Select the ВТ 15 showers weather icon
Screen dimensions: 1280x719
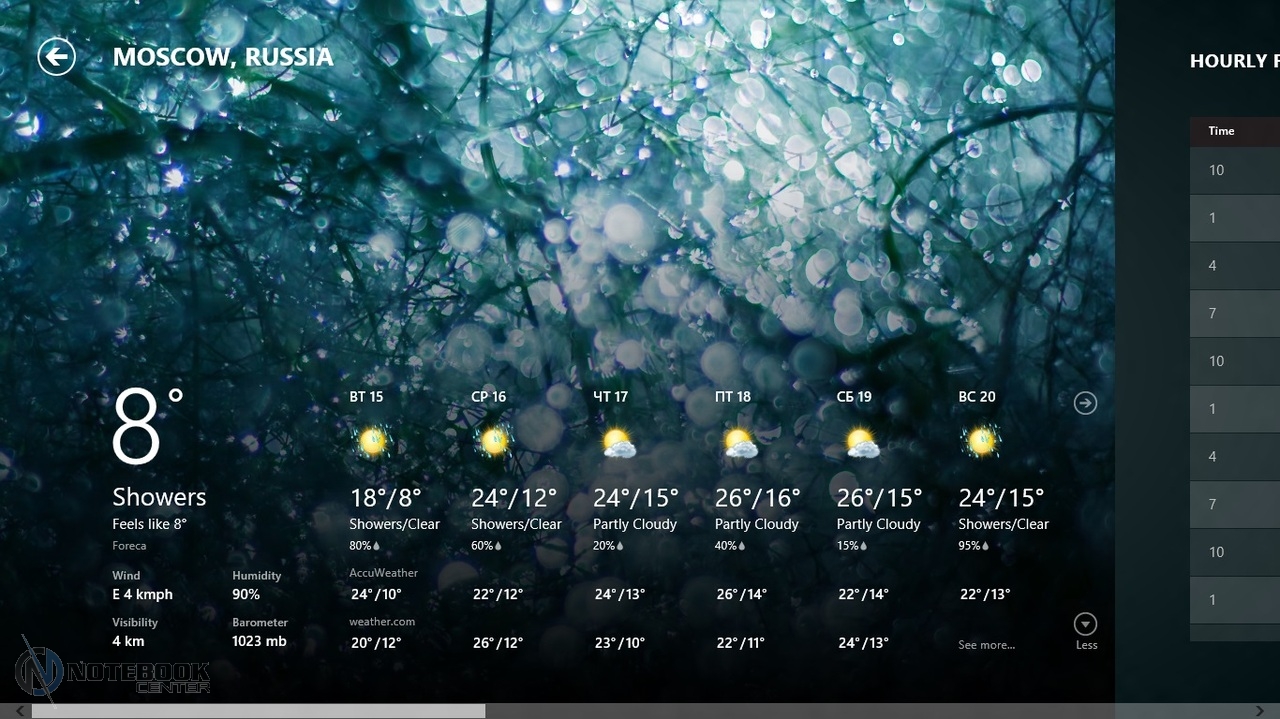coord(372,441)
